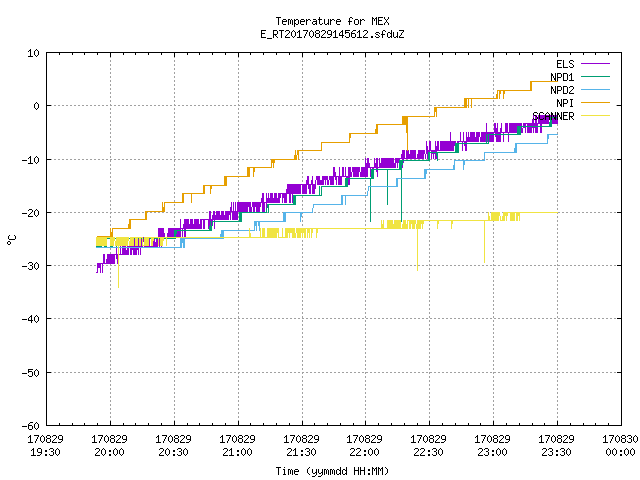Click the x-axis tick label 19:30

tap(45, 452)
